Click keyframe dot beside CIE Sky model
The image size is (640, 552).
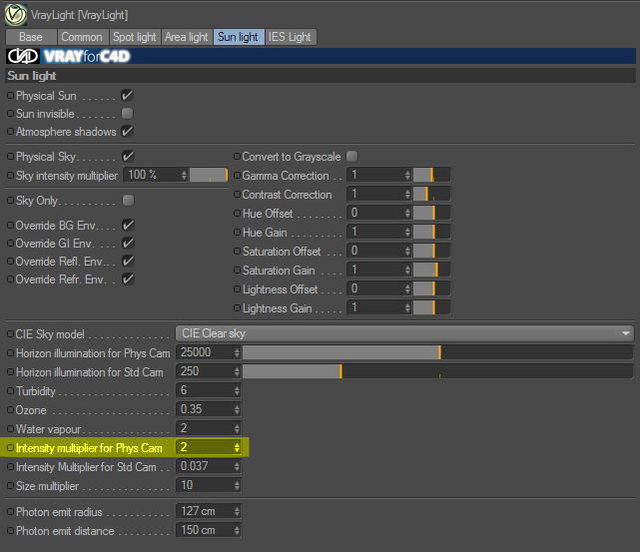(11, 334)
